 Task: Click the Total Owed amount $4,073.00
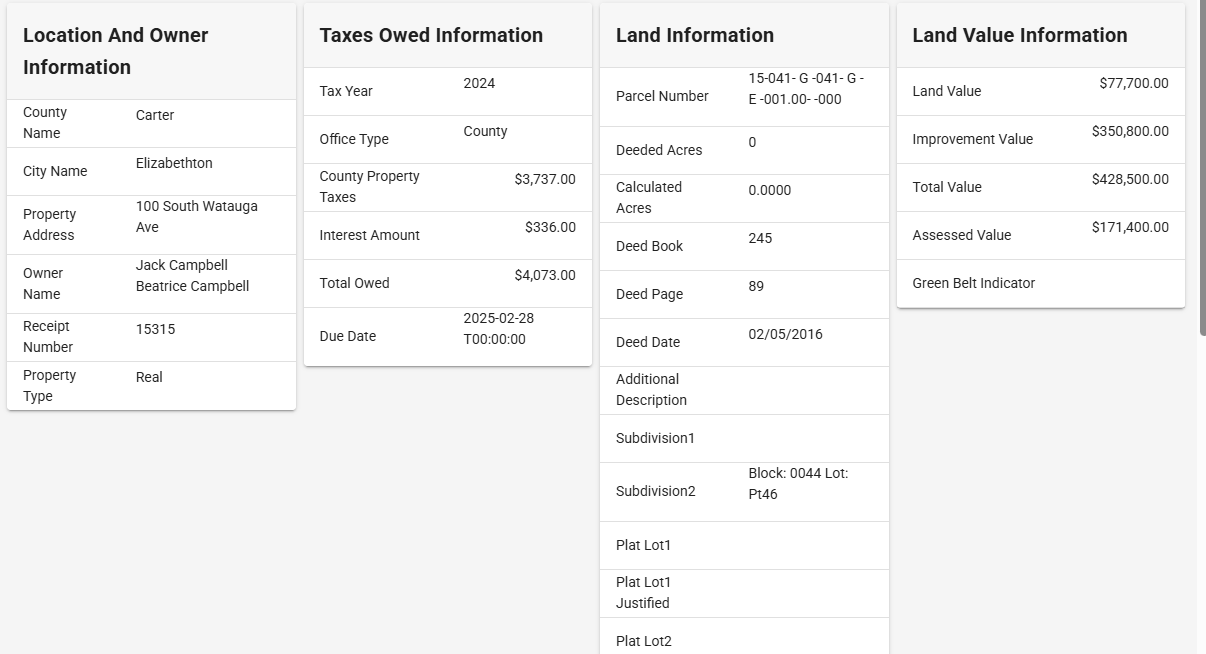point(544,275)
